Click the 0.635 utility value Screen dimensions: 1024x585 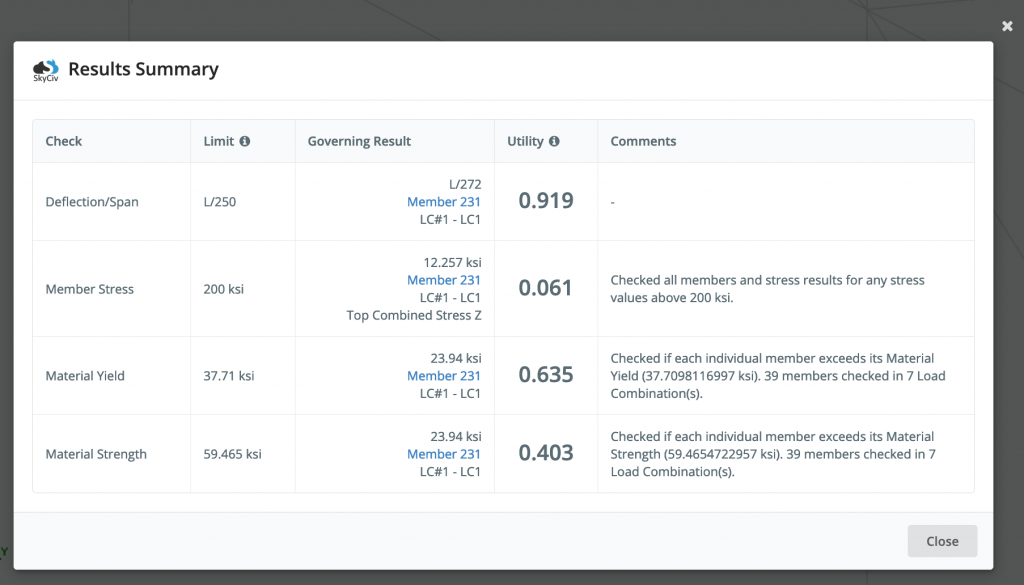tap(546, 375)
